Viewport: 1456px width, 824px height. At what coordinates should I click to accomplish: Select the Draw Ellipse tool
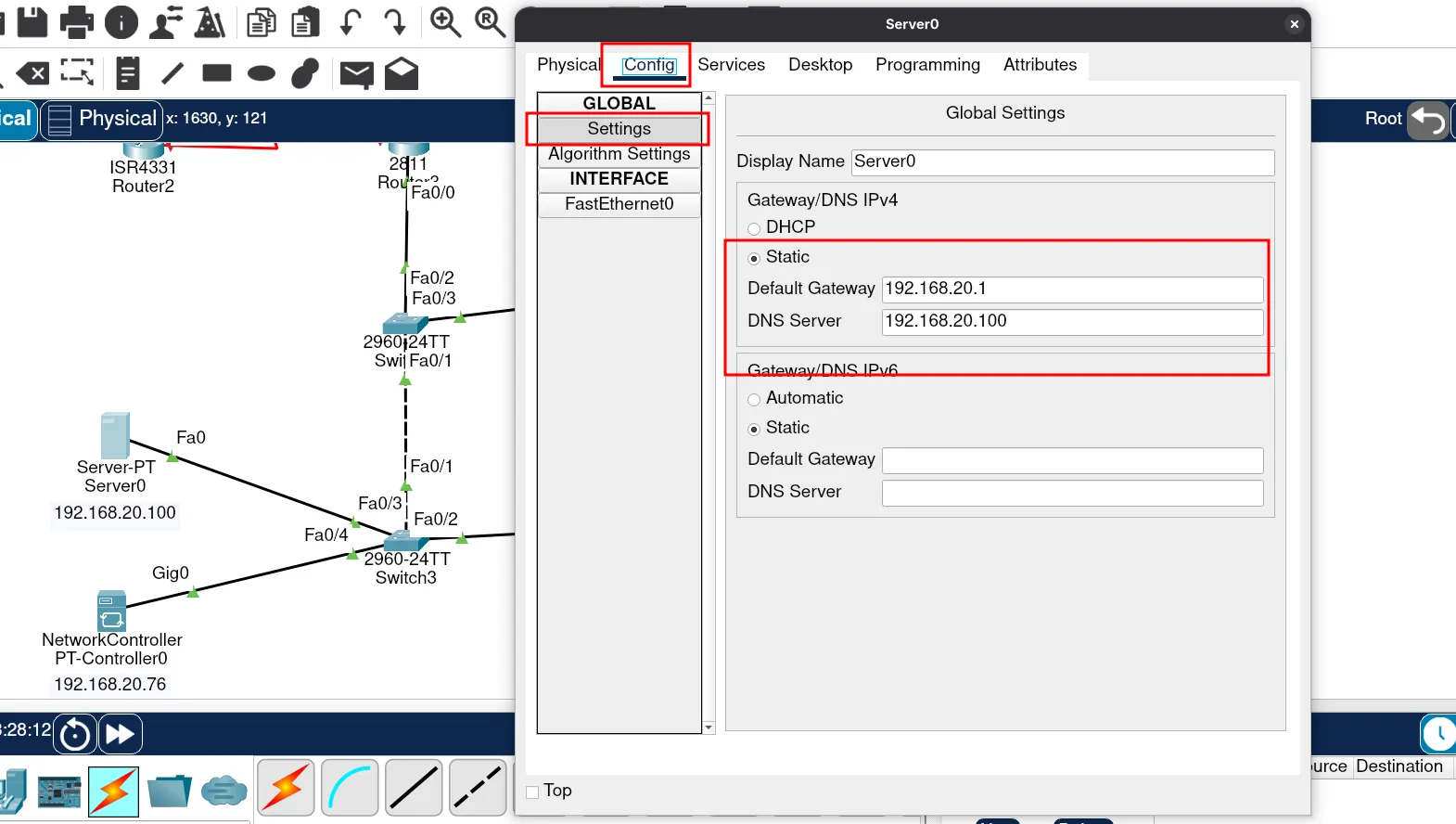[262, 73]
